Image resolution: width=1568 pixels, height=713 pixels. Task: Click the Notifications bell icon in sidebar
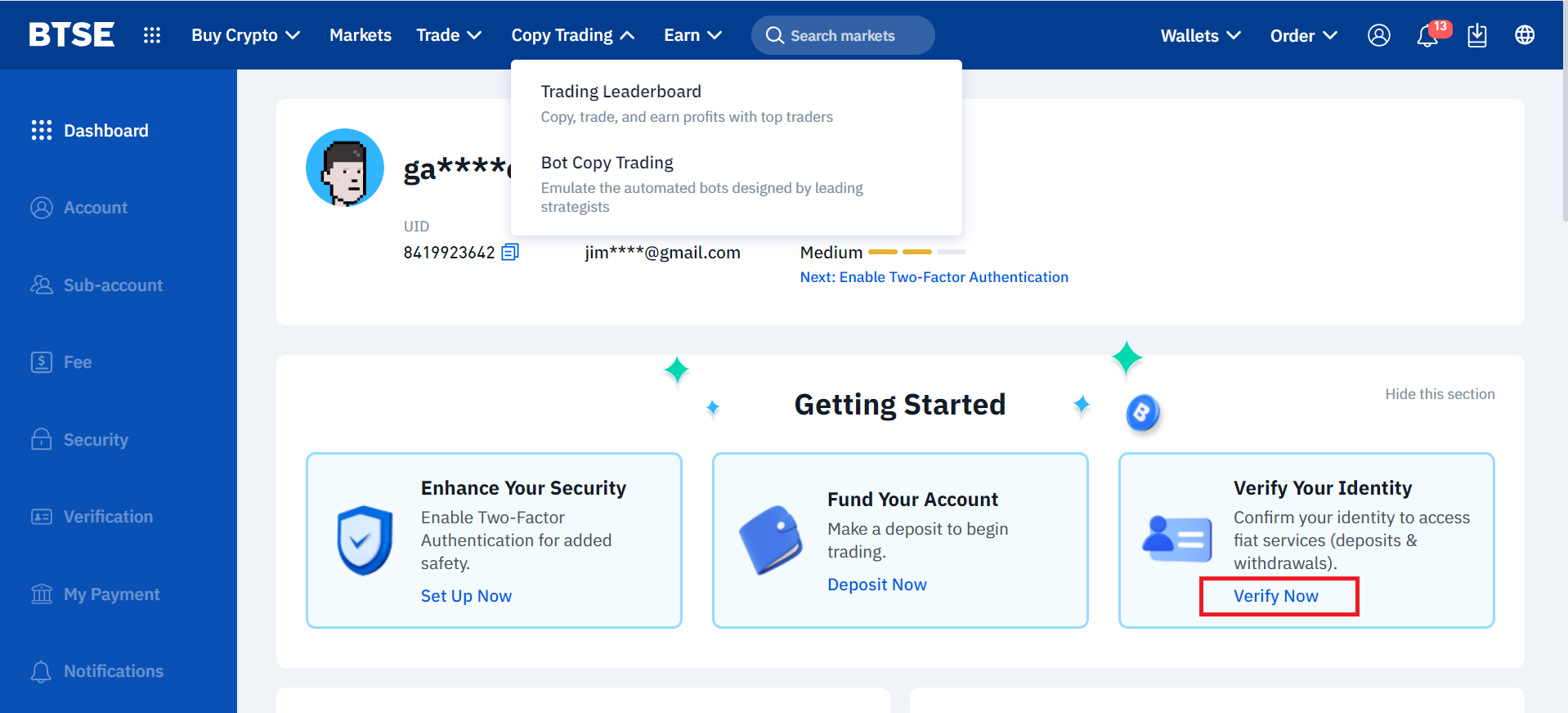[42, 671]
